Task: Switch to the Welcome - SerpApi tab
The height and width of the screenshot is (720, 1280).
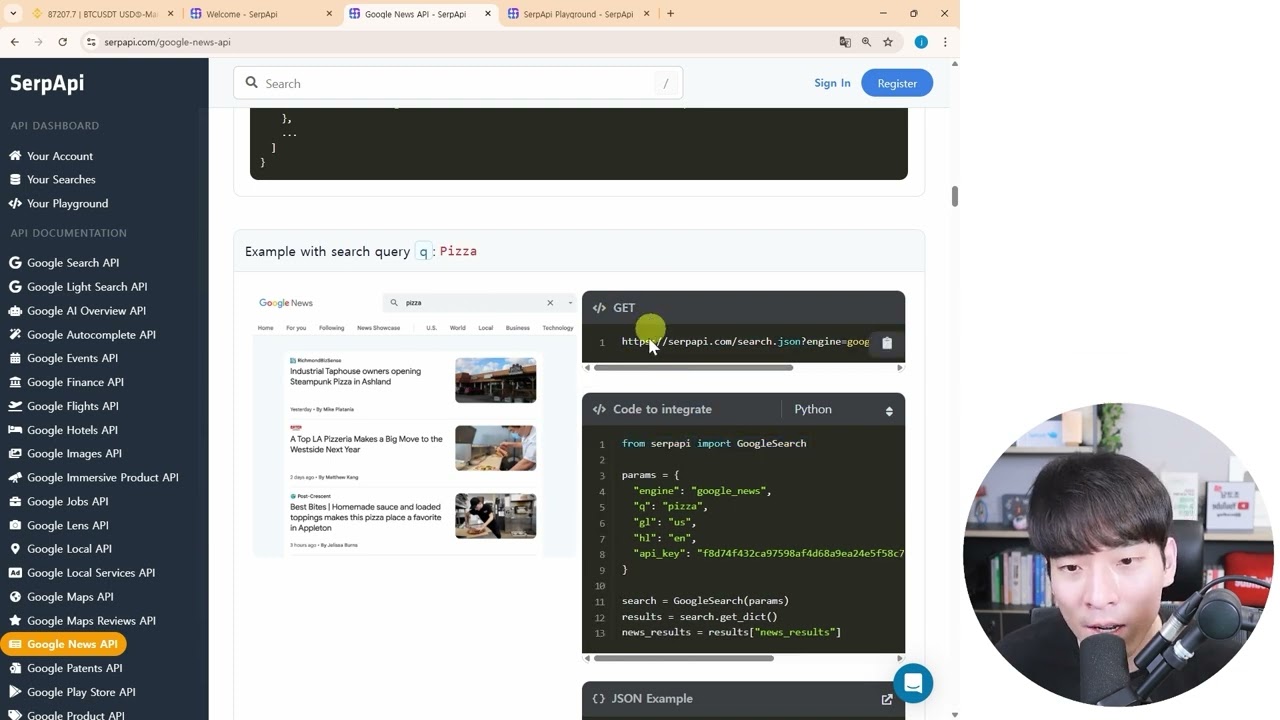Action: [x=260, y=14]
